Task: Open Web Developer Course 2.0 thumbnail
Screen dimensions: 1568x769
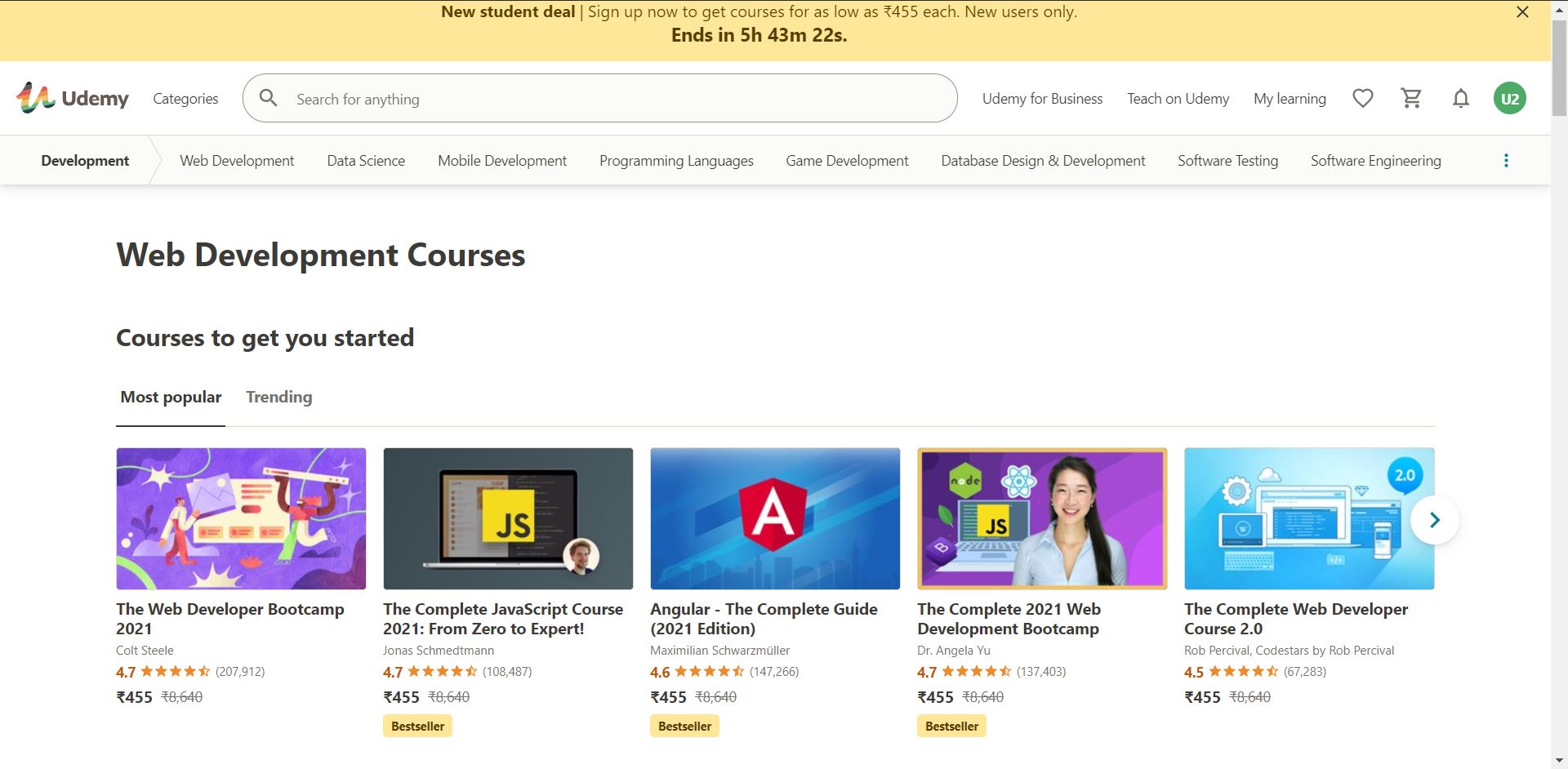Action: tap(1309, 518)
